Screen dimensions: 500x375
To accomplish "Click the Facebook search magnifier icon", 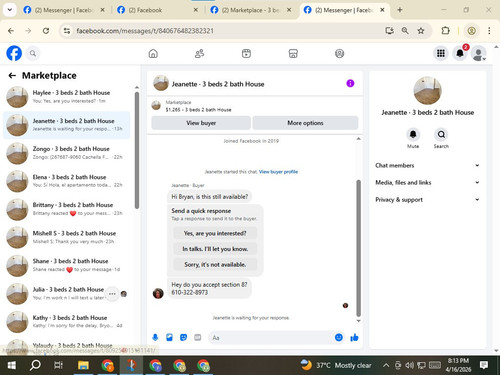I will pyautogui.click(x=33, y=53).
